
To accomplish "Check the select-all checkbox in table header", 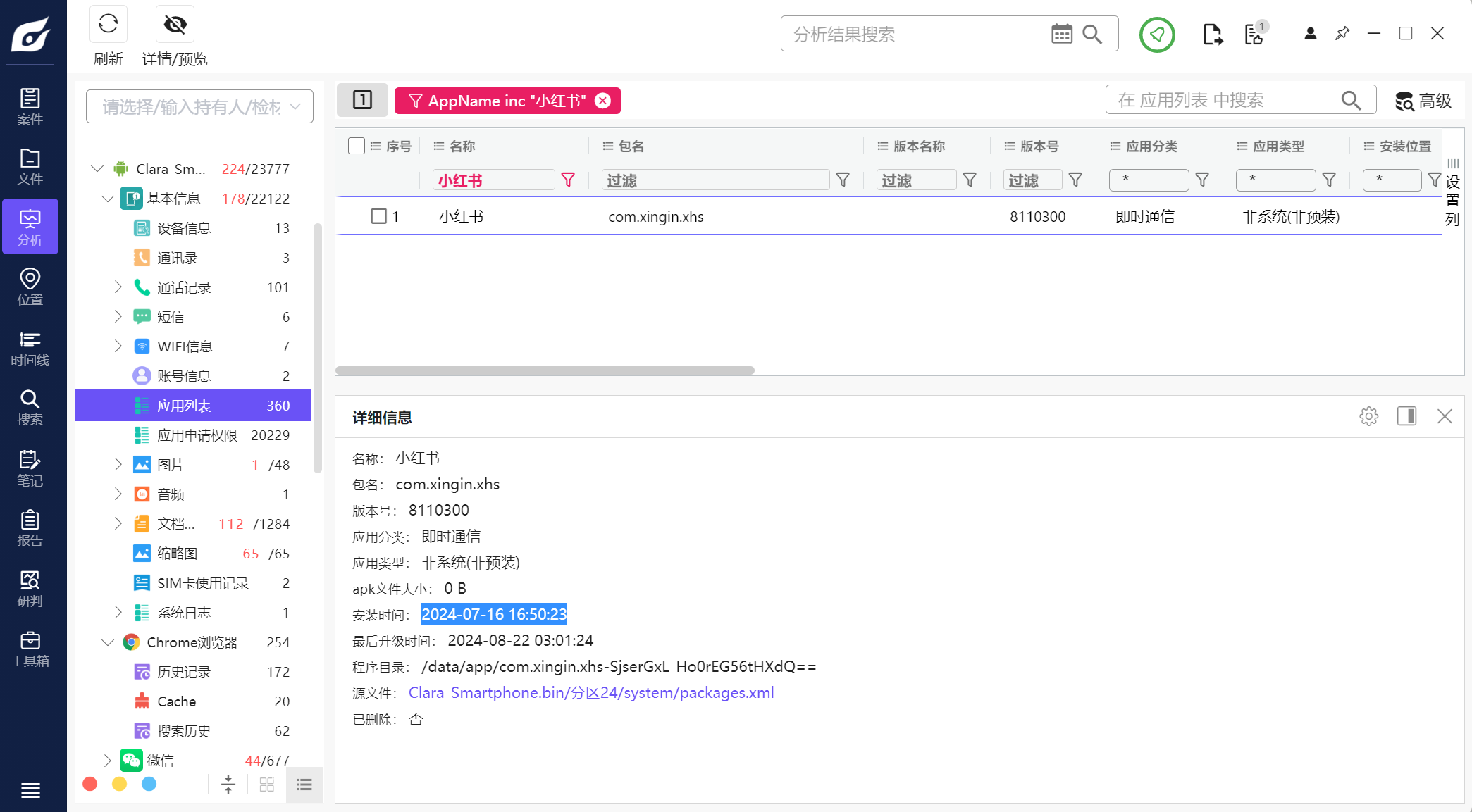I will click(357, 146).
